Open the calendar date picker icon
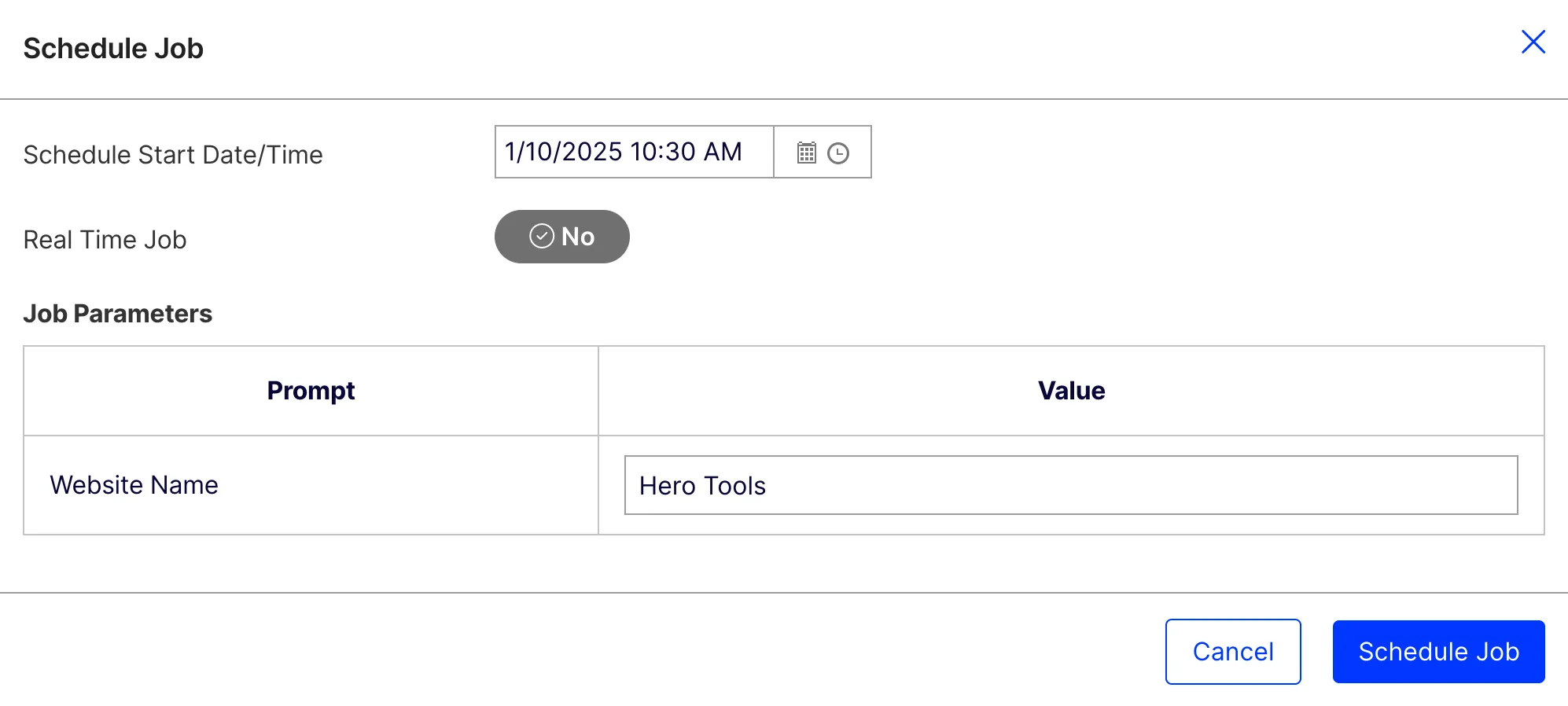The height and width of the screenshot is (706, 1568). coord(807,153)
